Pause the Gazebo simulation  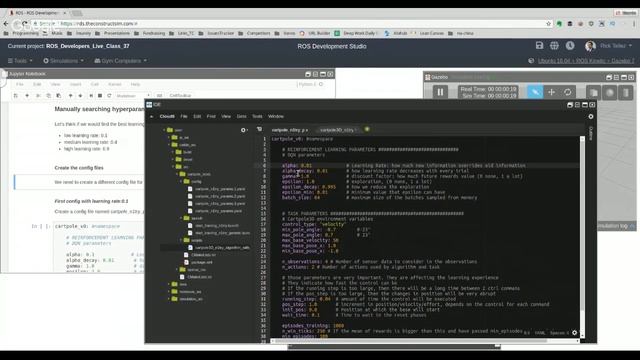(x=440, y=92)
